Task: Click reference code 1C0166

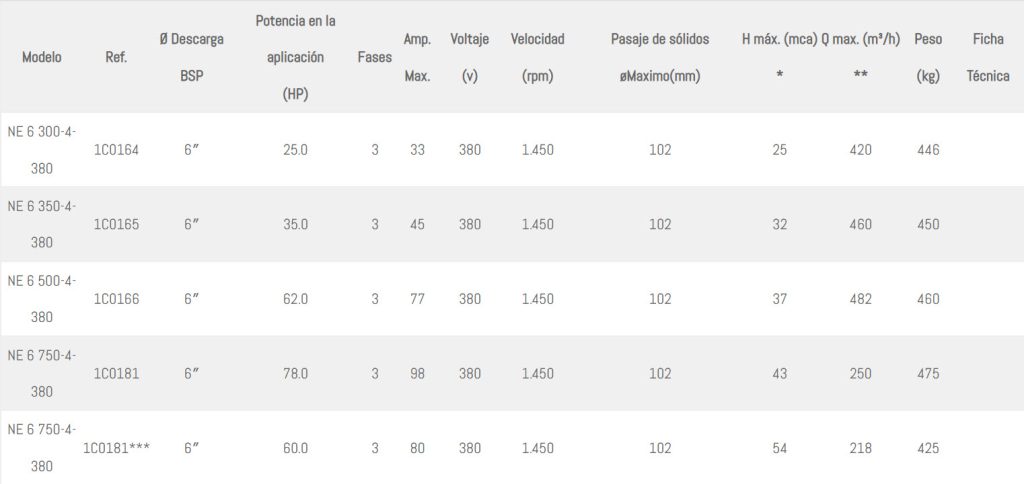Action: click(x=116, y=299)
